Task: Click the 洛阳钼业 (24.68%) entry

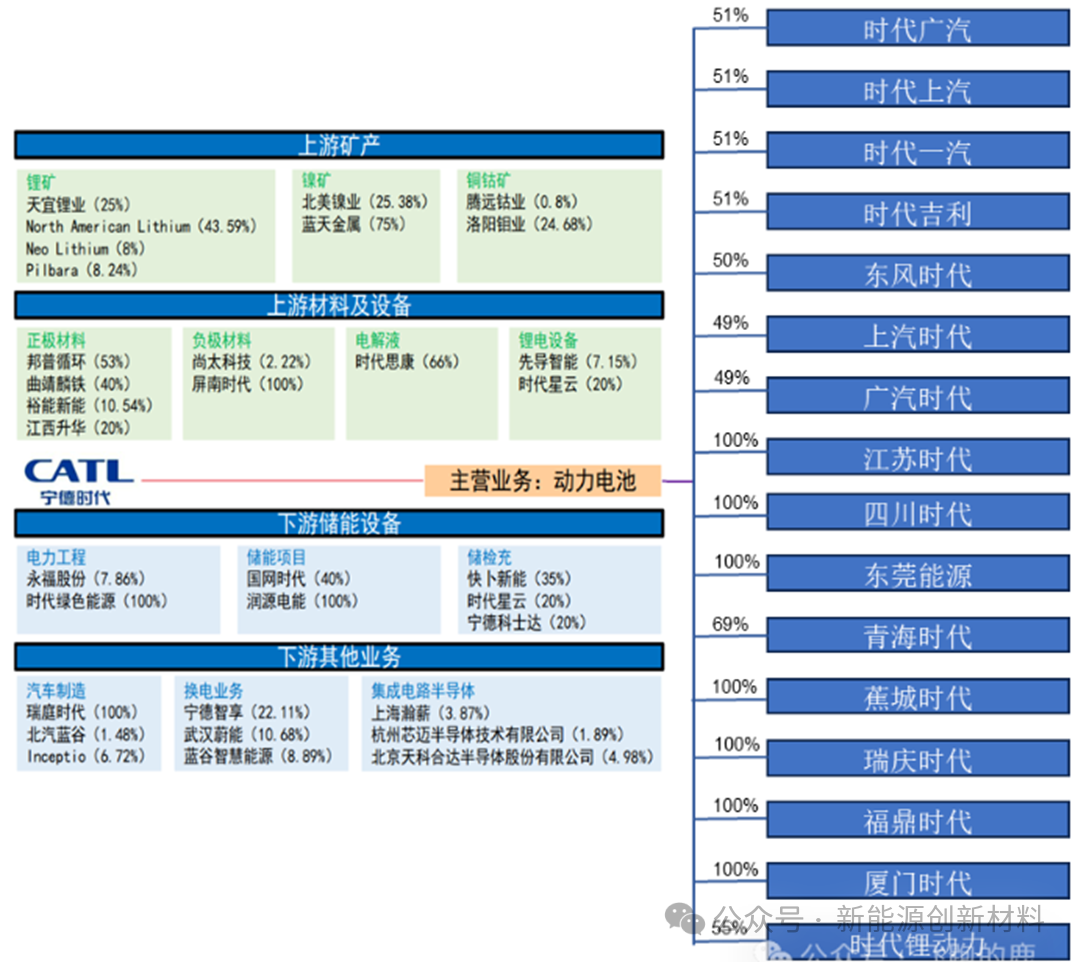Action: point(529,223)
